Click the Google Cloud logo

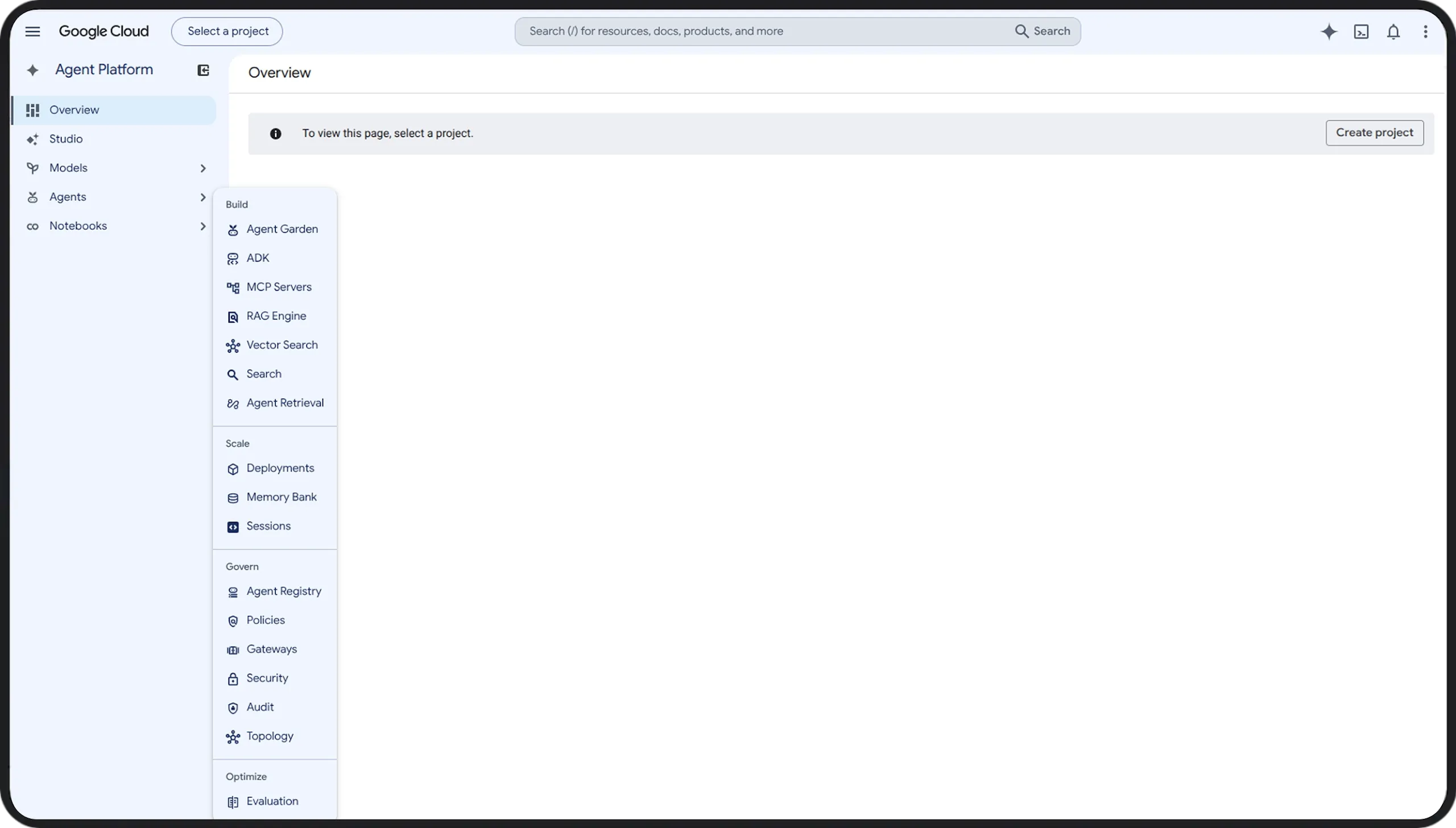click(x=104, y=31)
